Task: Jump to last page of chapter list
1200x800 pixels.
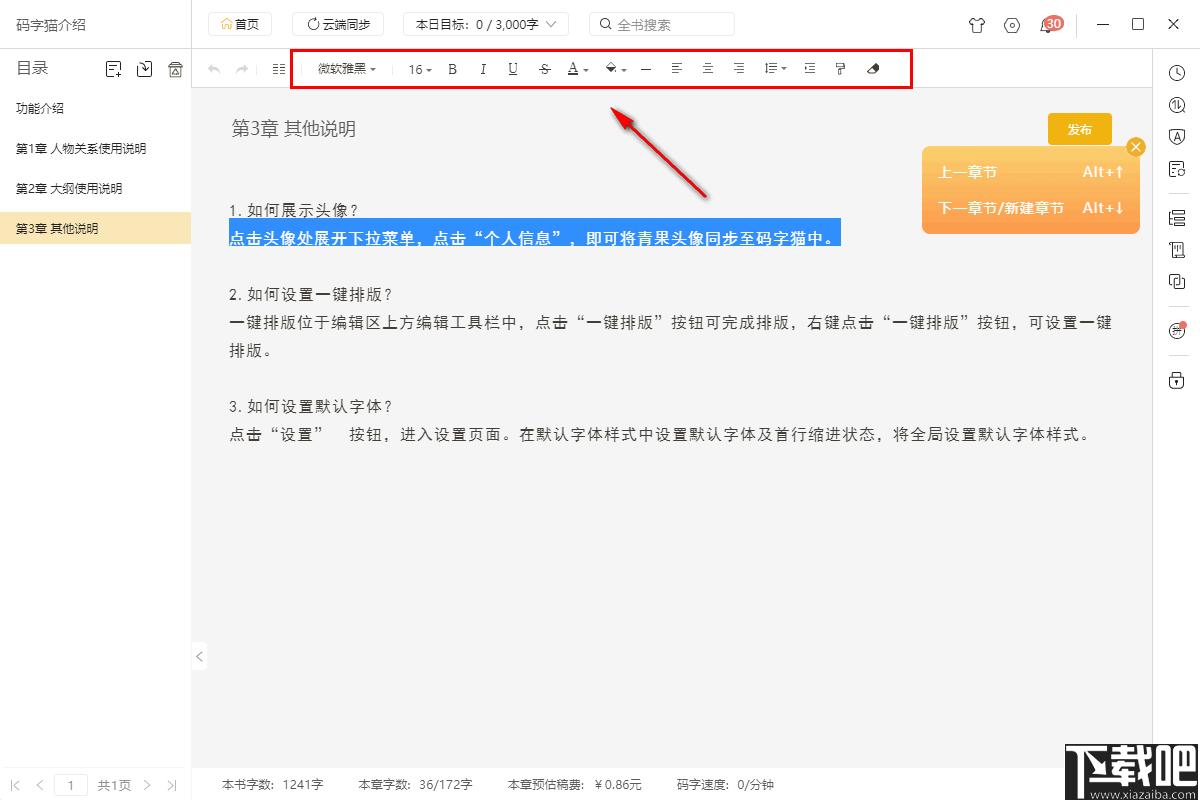Action: coord(172,786)
